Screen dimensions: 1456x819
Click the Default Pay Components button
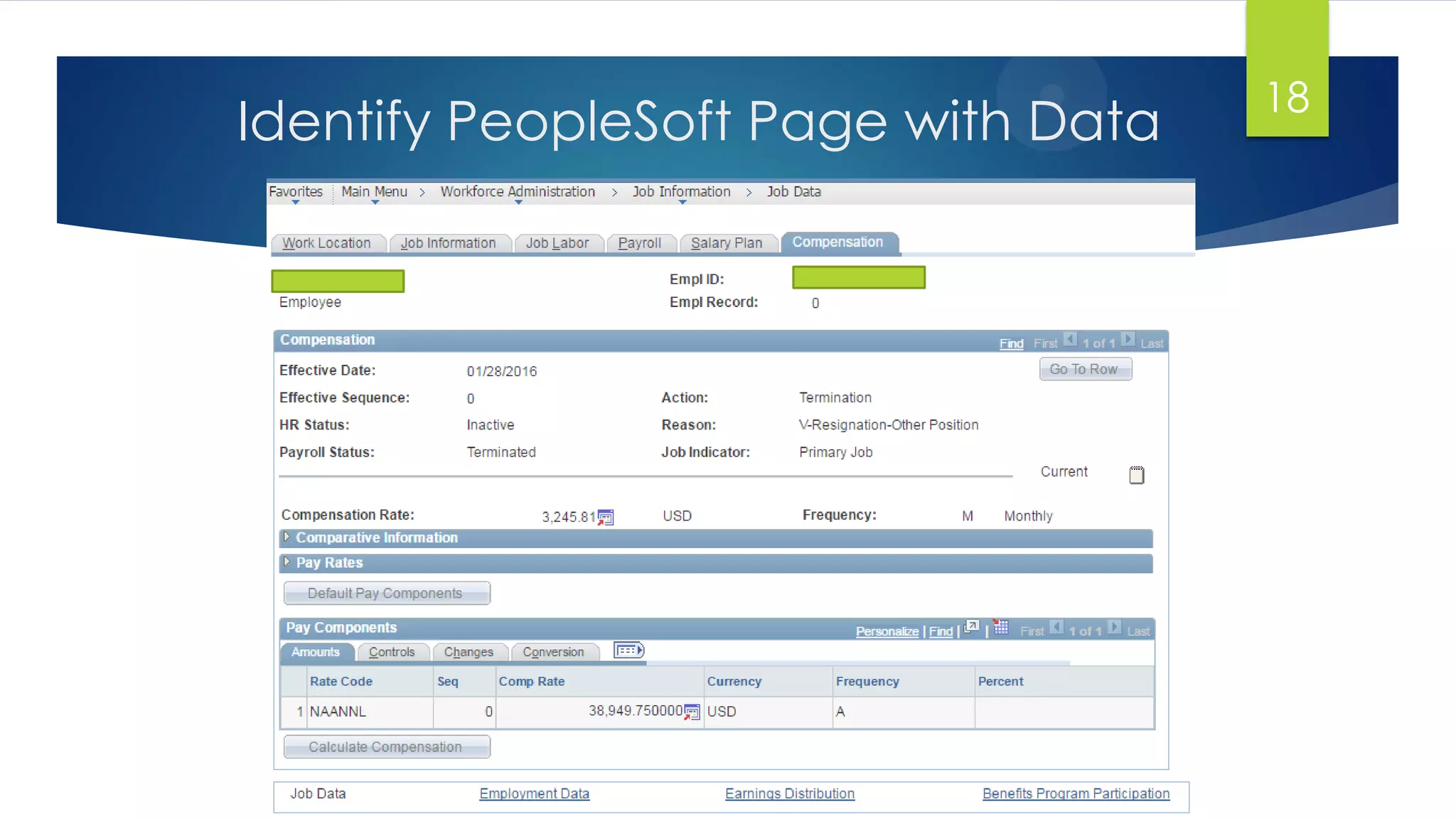386,593
